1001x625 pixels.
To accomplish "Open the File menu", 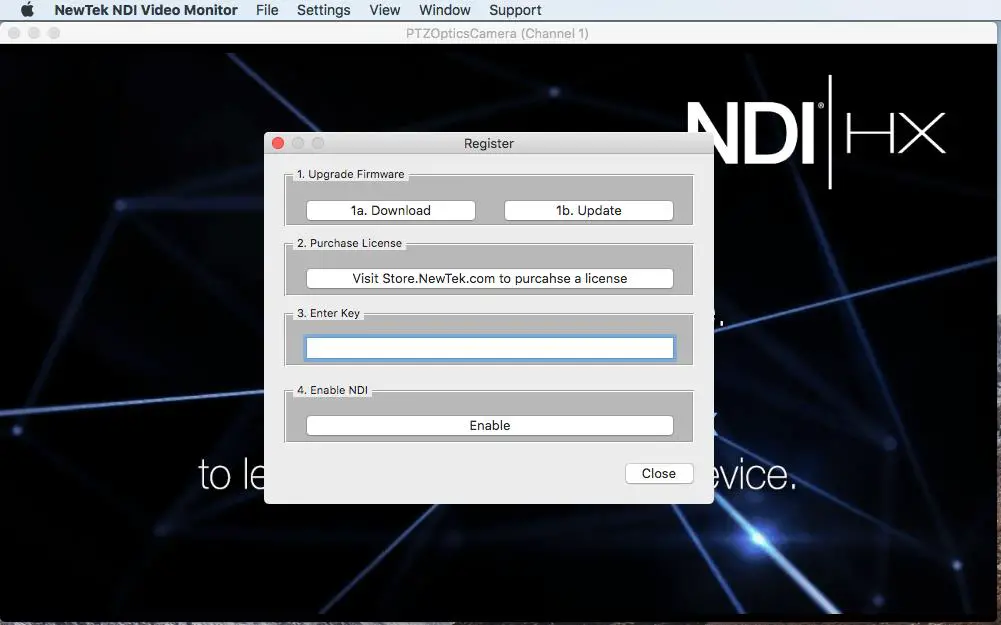I will click(267, 10).
